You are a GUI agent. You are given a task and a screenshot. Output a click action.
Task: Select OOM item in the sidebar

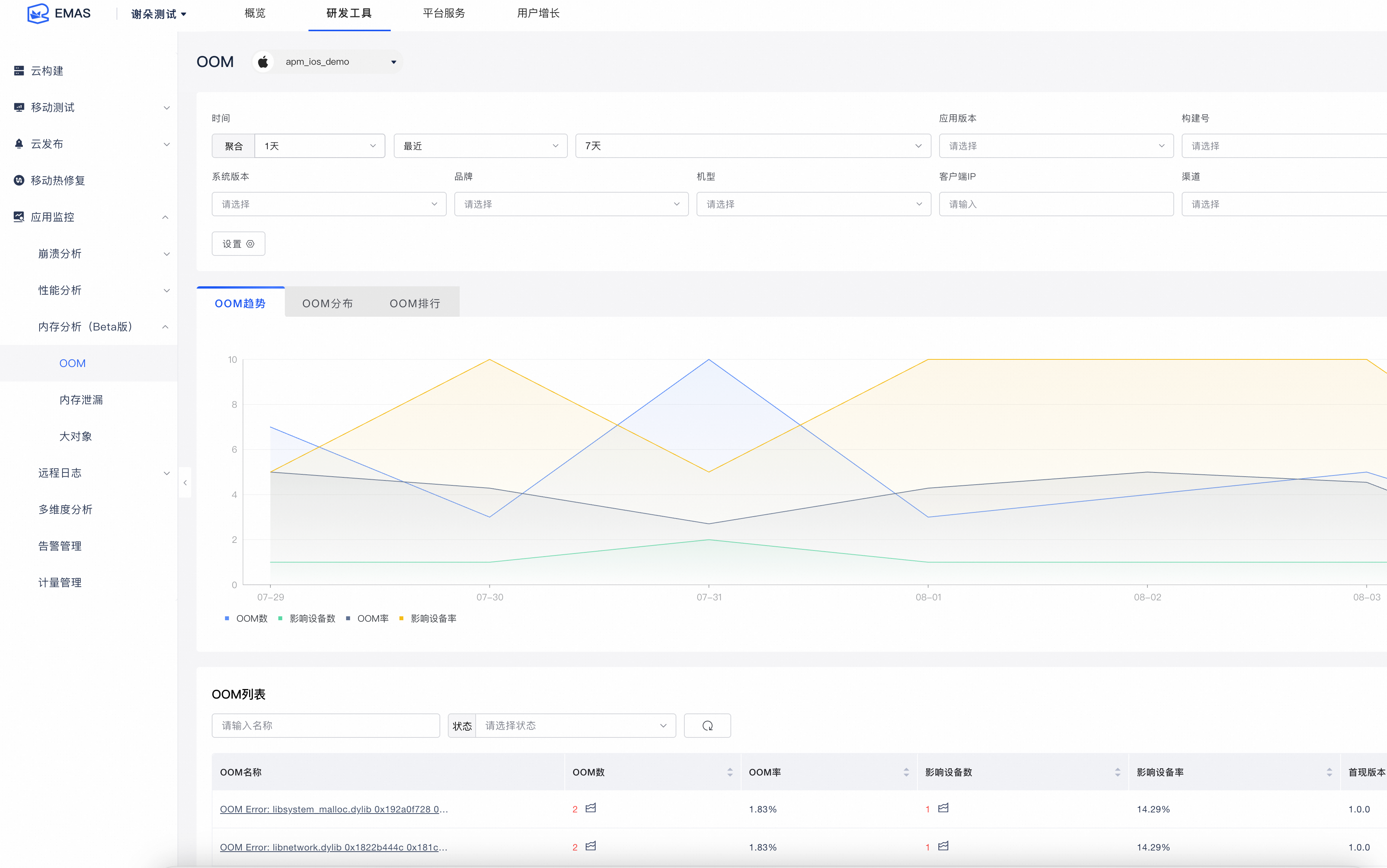click(x=72, y=364)
